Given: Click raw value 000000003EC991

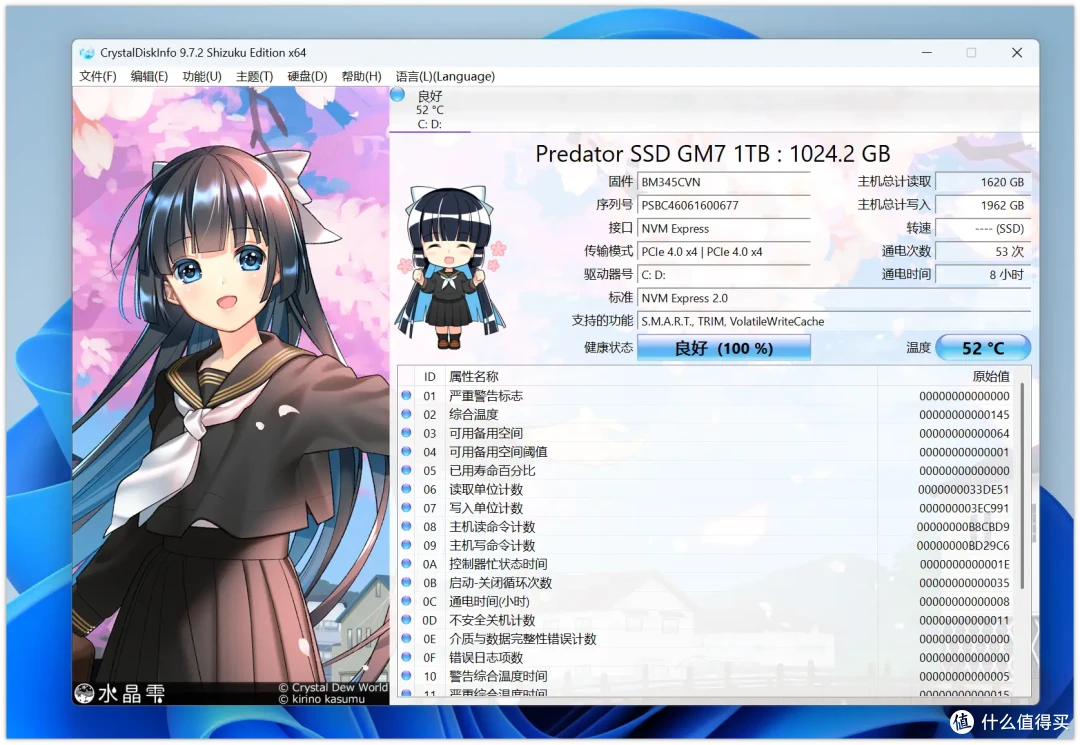Looking at the screenshot, I should click(964, 508).
